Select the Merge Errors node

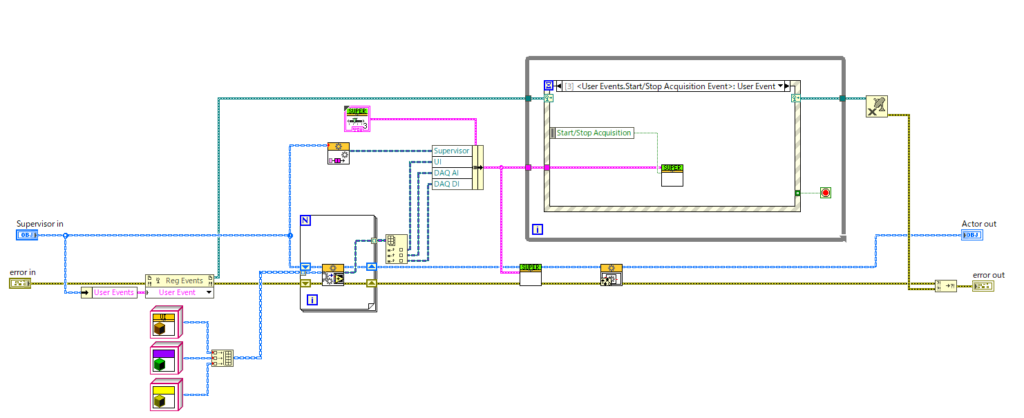click(946, 286)
